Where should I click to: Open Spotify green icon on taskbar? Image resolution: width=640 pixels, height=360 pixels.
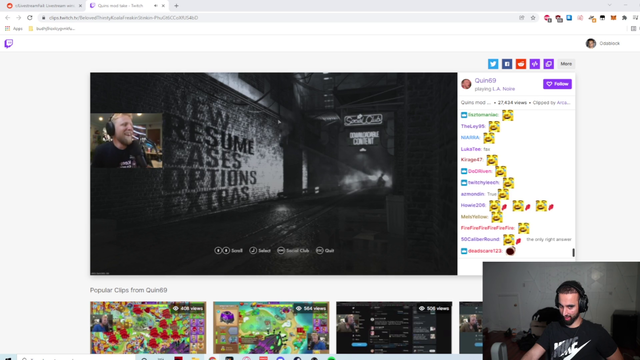coord(331,358)
